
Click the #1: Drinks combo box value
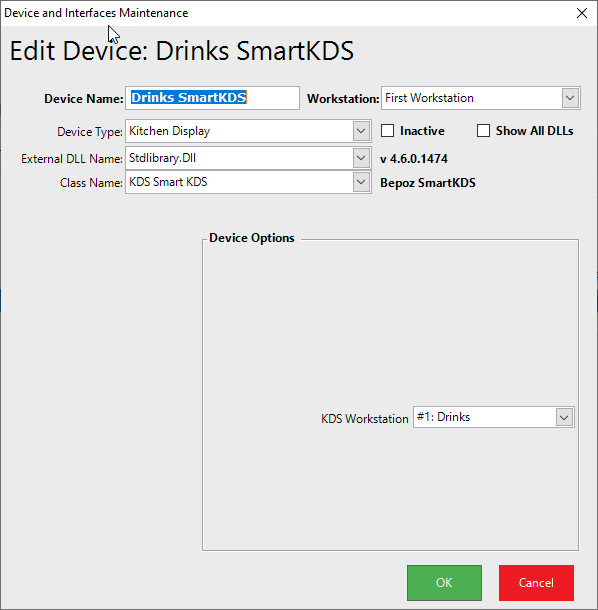tap(444, 417)
